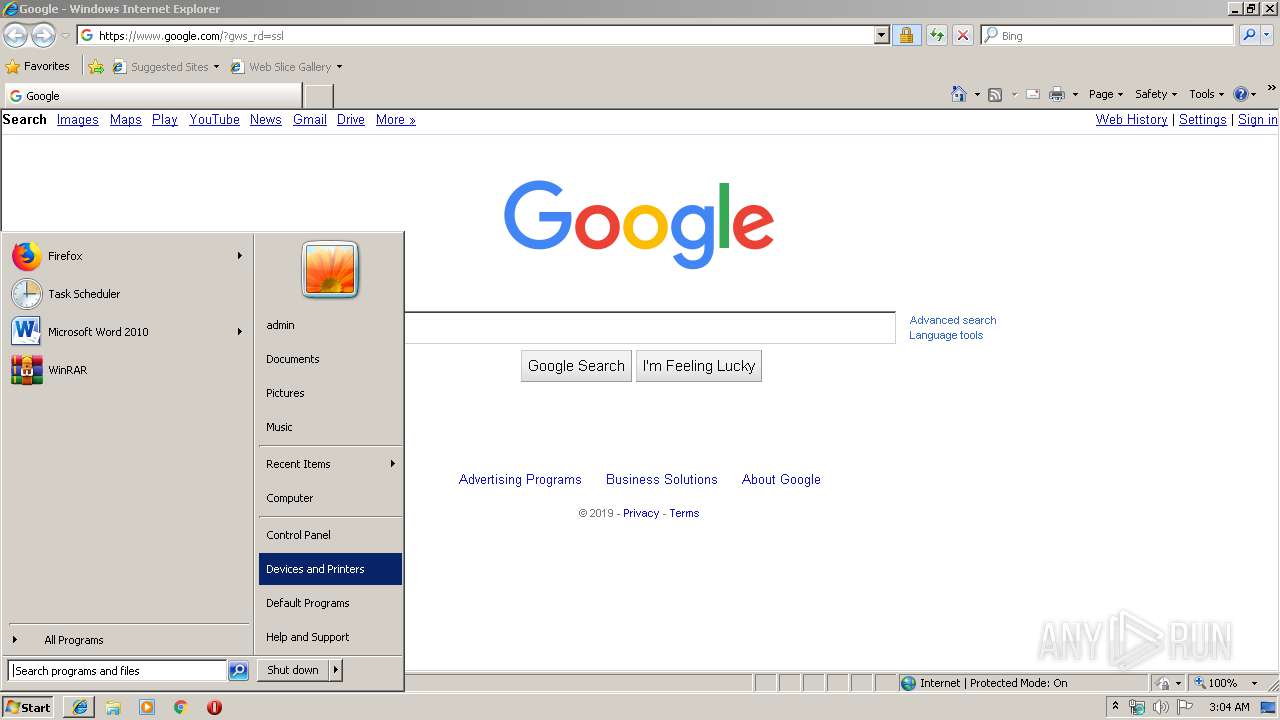Screen dimensions: 1280x720
Task: Go forward with the IE Forward arrow
Action: tap(43, 35)
